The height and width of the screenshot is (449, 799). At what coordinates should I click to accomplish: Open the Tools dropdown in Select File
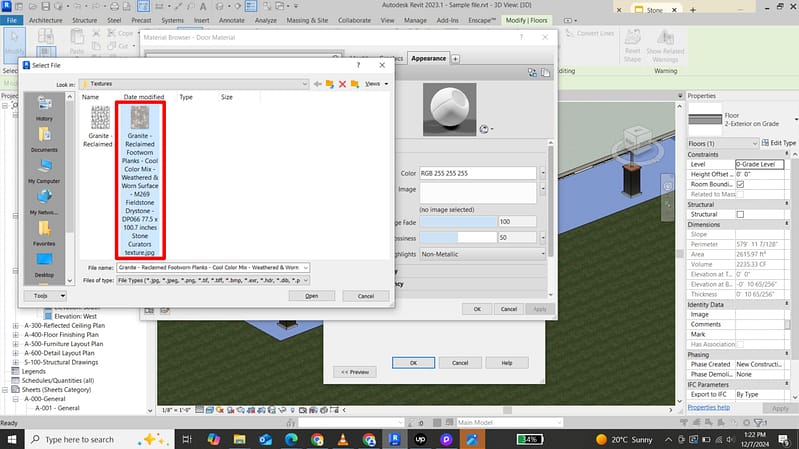pyautogui.click(x=45, y=296)
